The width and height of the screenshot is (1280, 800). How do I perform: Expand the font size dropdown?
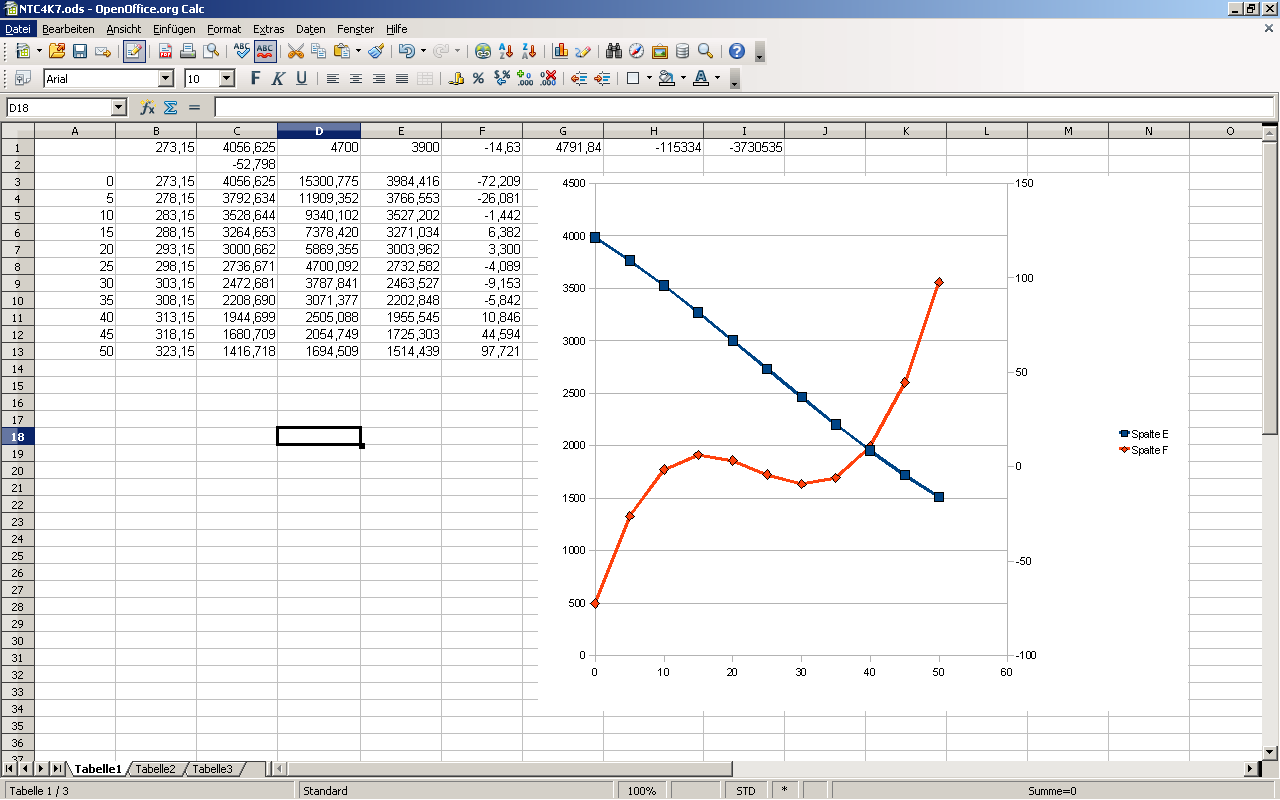pyautogui.click(x=227, y=78)
